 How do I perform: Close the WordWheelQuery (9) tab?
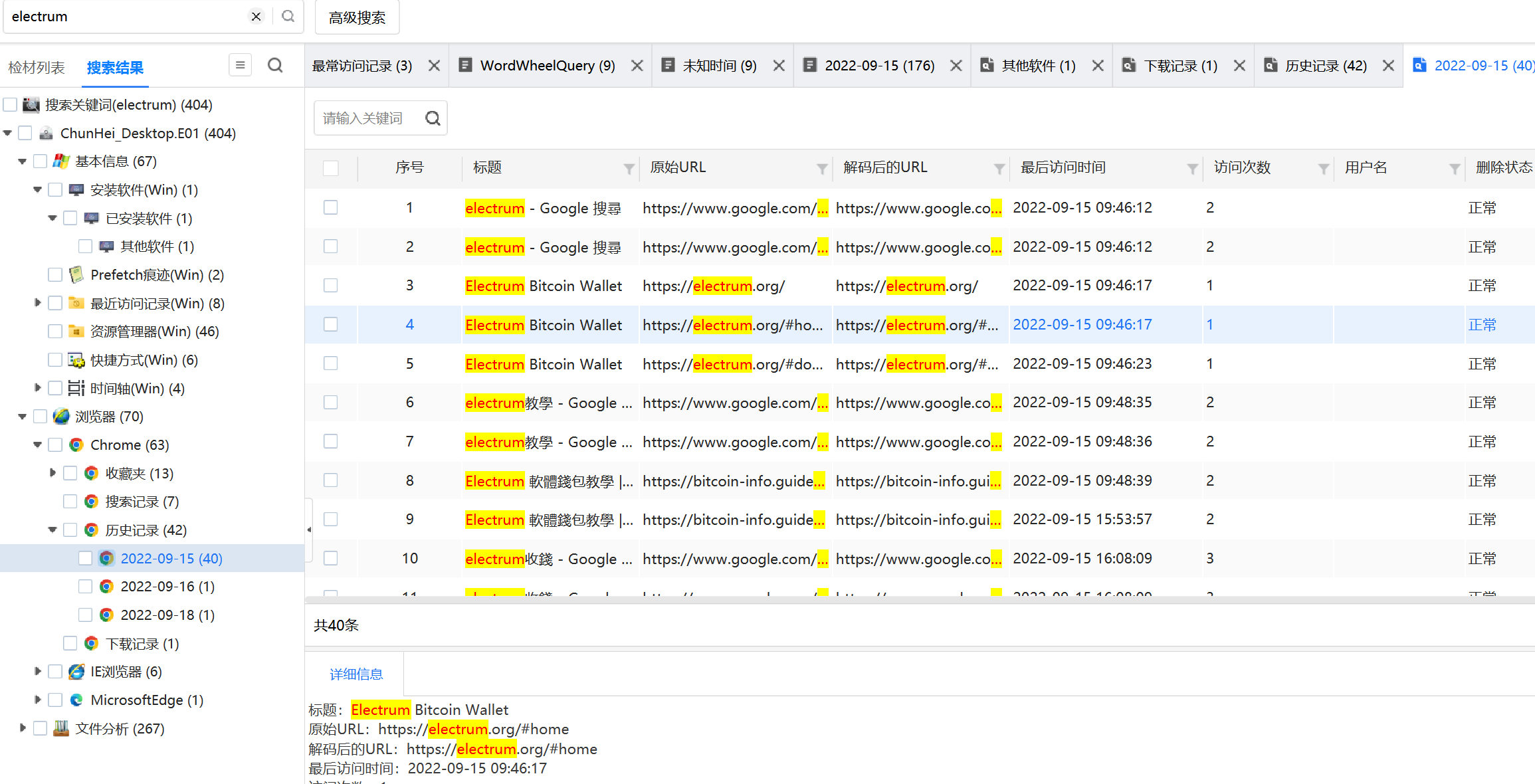point(637,66)
